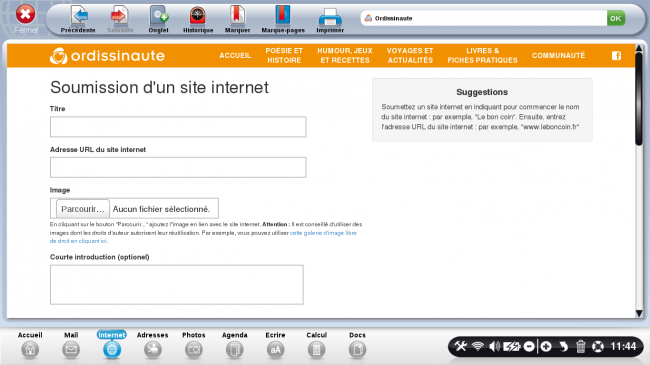Click the 11:44 clock
The height and width of the screenshot is (365, 650).
coord(623,346)
